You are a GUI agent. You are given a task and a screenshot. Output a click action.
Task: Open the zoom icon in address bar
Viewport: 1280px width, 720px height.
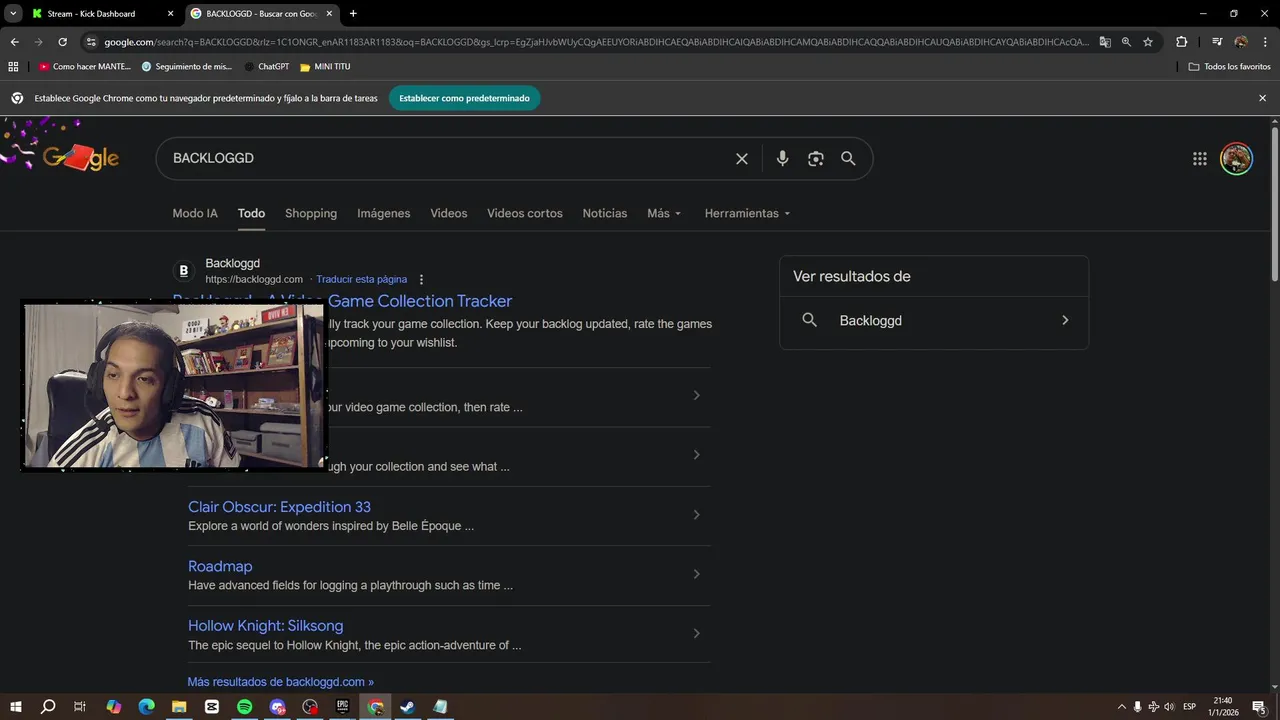click(1126, 42)
